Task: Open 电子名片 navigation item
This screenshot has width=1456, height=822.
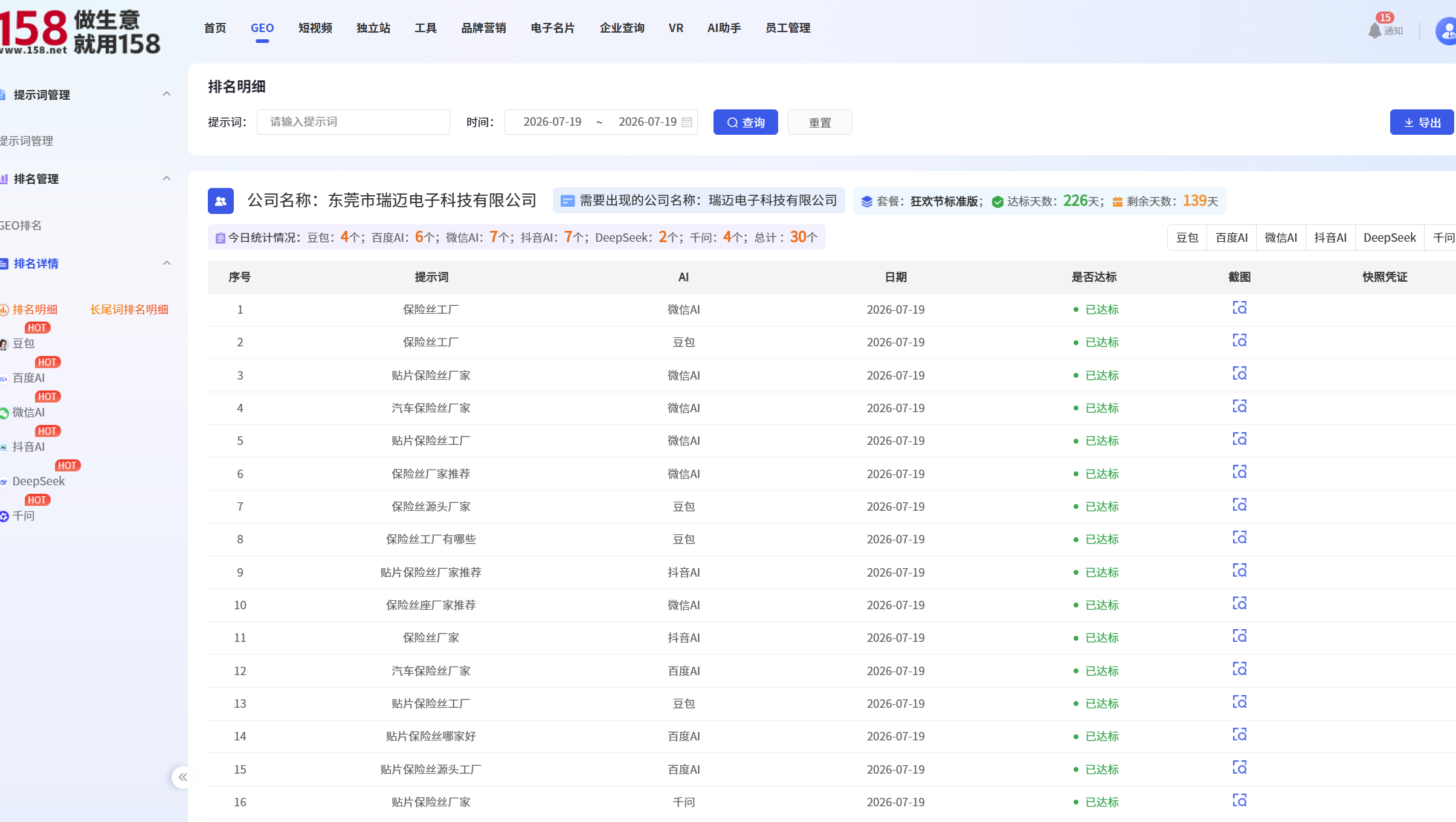Action: click(x=553, y=28)
